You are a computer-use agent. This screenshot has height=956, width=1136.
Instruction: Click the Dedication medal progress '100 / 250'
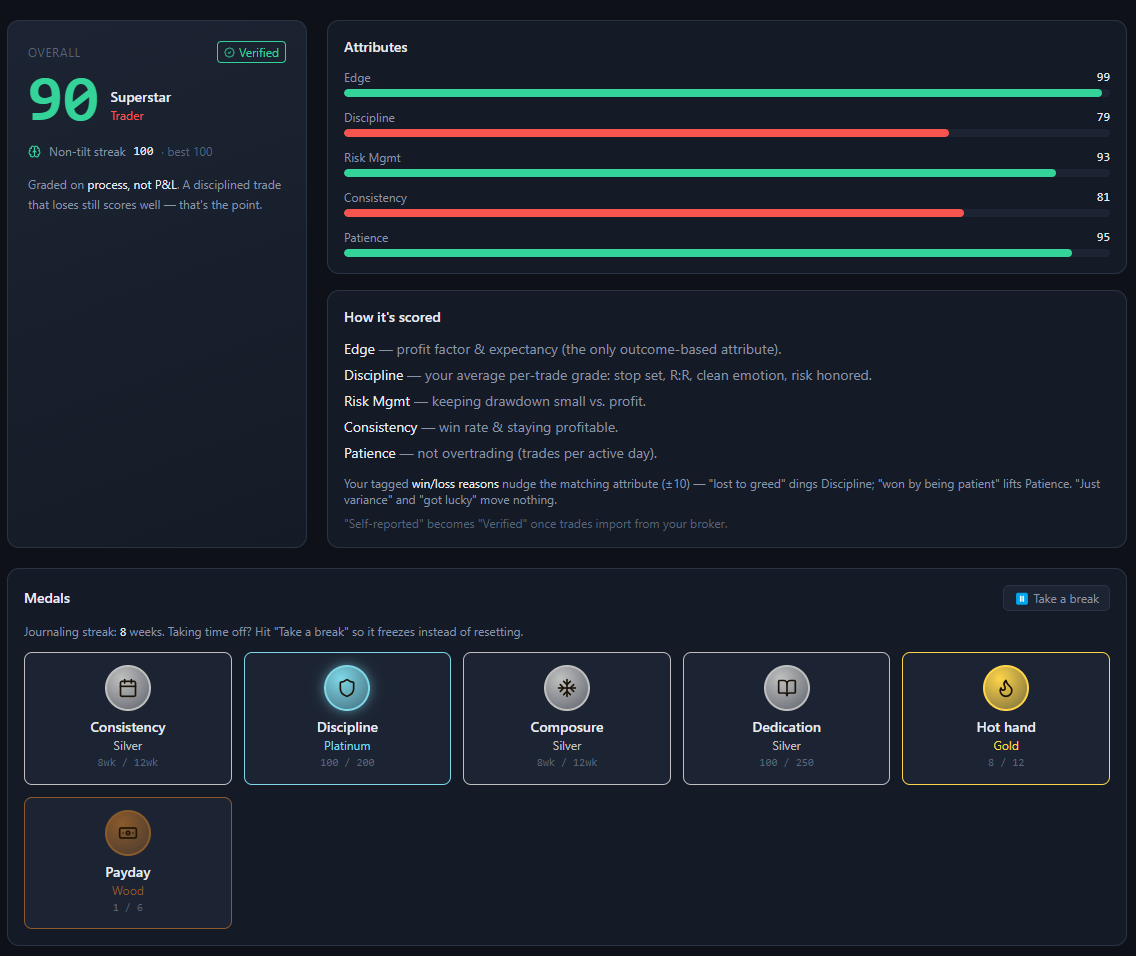(x=786, y=763)
